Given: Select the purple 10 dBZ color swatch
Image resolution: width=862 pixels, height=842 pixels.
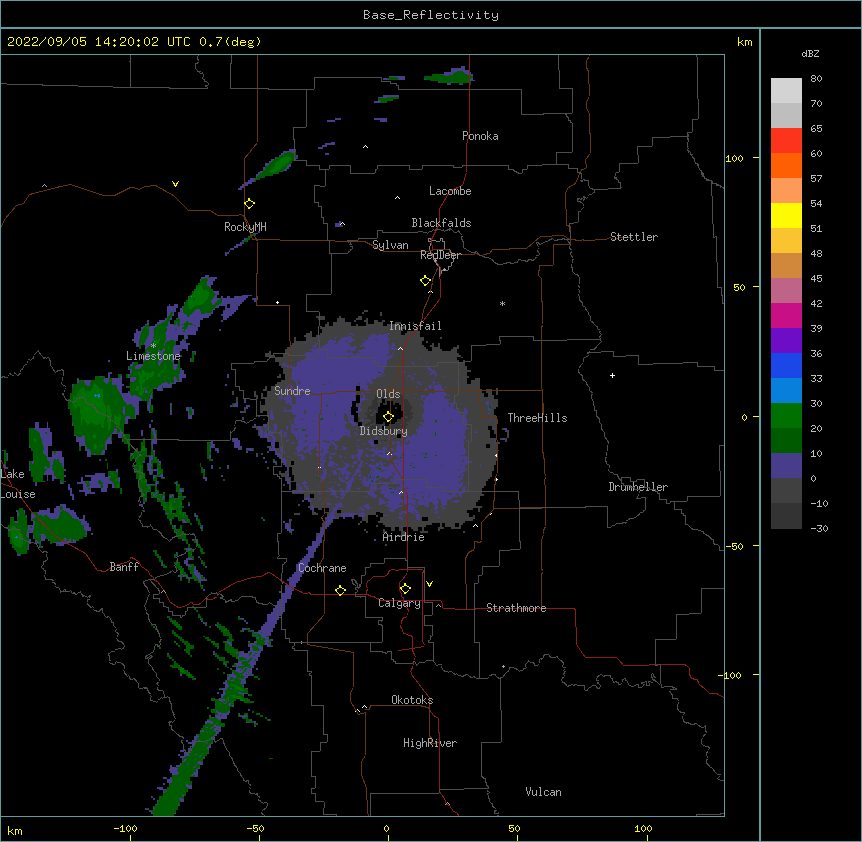Looking at the screenshot, I should point(786,466).
